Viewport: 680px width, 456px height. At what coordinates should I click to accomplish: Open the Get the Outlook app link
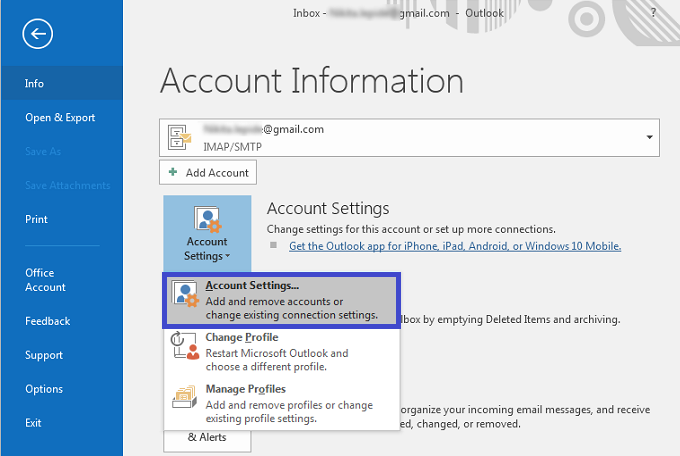coord(455,246)
